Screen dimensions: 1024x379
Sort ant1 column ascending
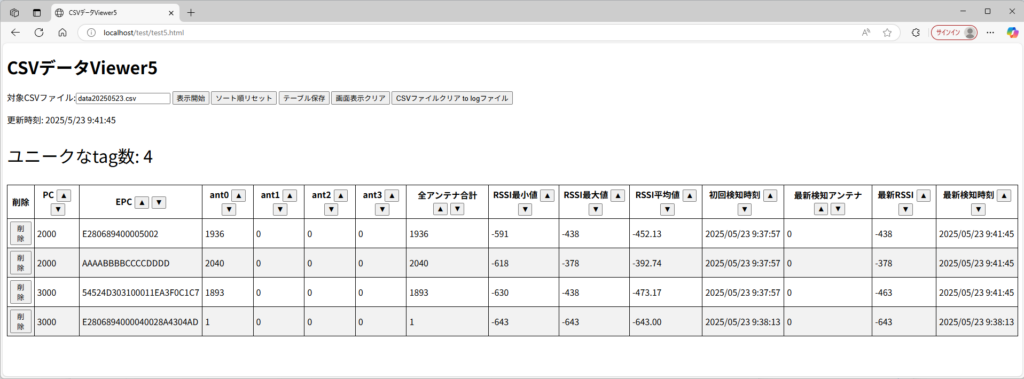289,195
